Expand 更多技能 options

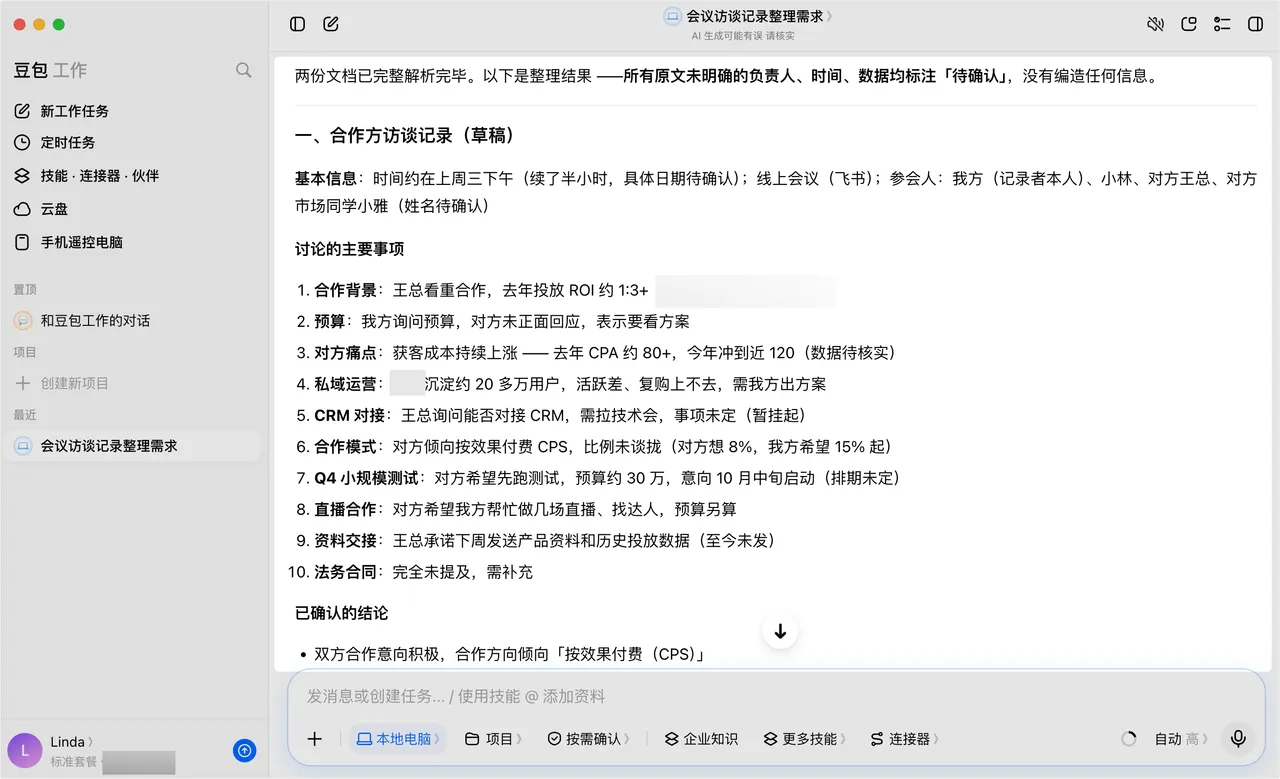pos(804,739)
